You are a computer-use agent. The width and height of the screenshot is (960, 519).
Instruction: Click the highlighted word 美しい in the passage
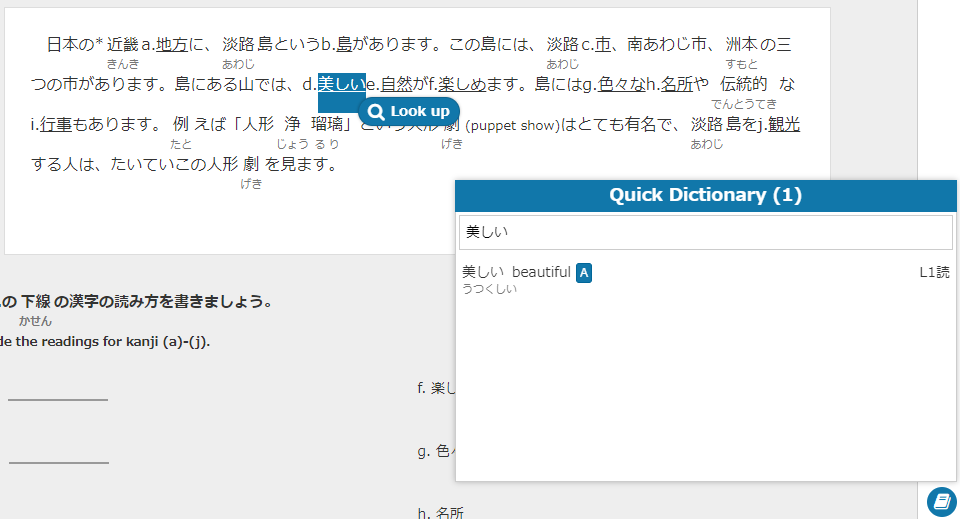coord(341,85)
